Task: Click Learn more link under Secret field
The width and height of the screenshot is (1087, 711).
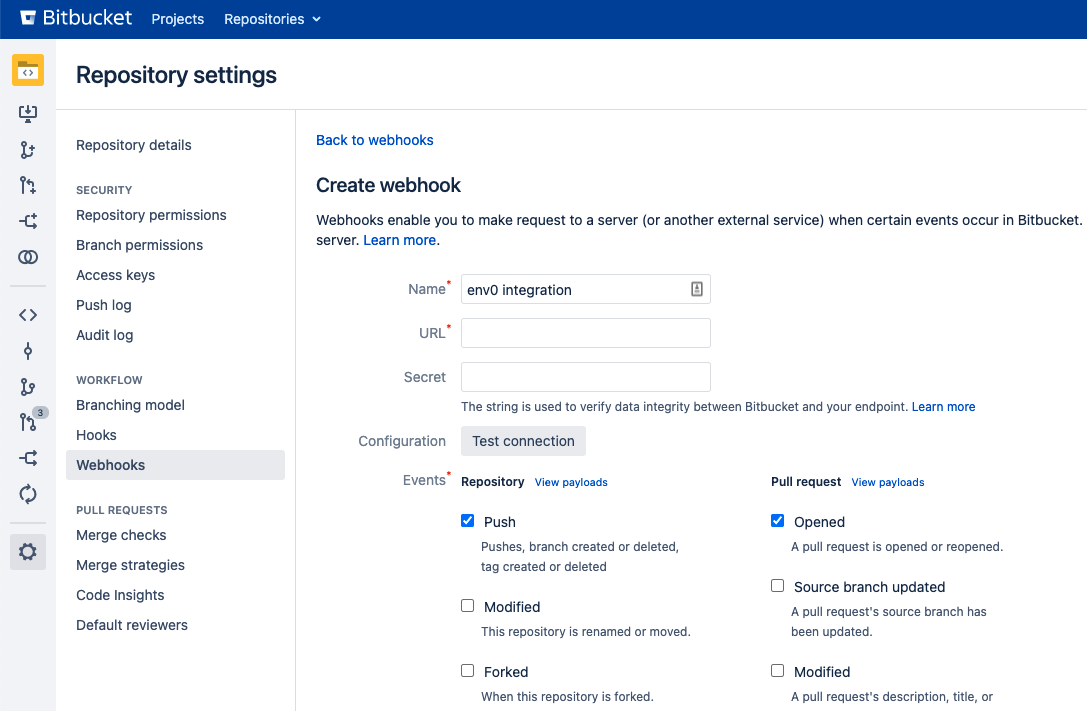Action: (943, 407)
